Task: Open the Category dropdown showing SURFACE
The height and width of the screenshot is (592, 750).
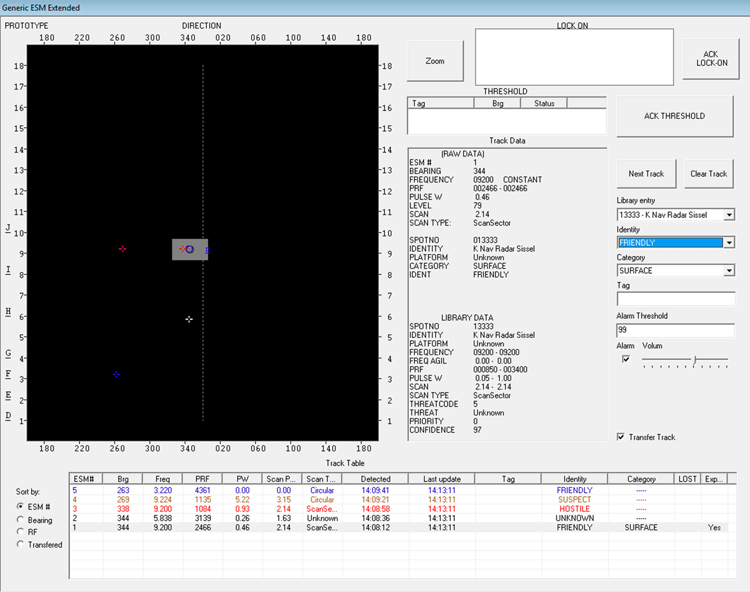Action: pos(728,271)
